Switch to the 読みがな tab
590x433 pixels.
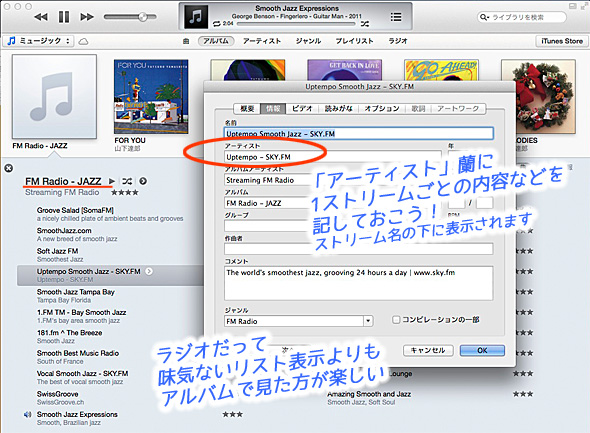click(x=338, y=109)
